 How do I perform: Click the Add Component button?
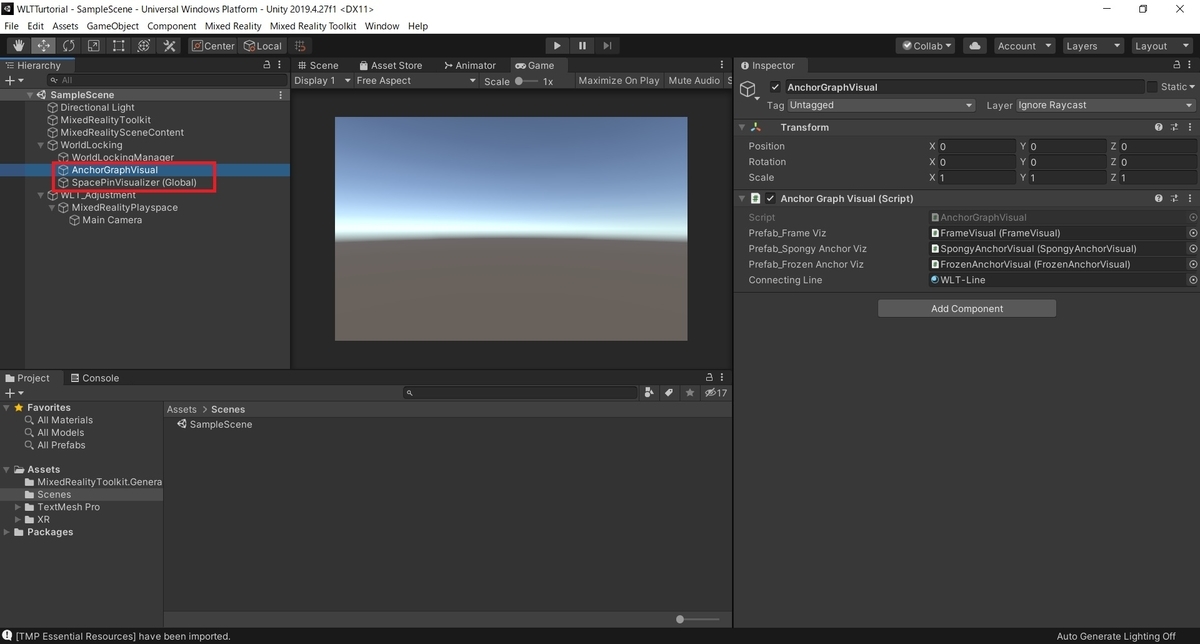[x=967, y=309]
